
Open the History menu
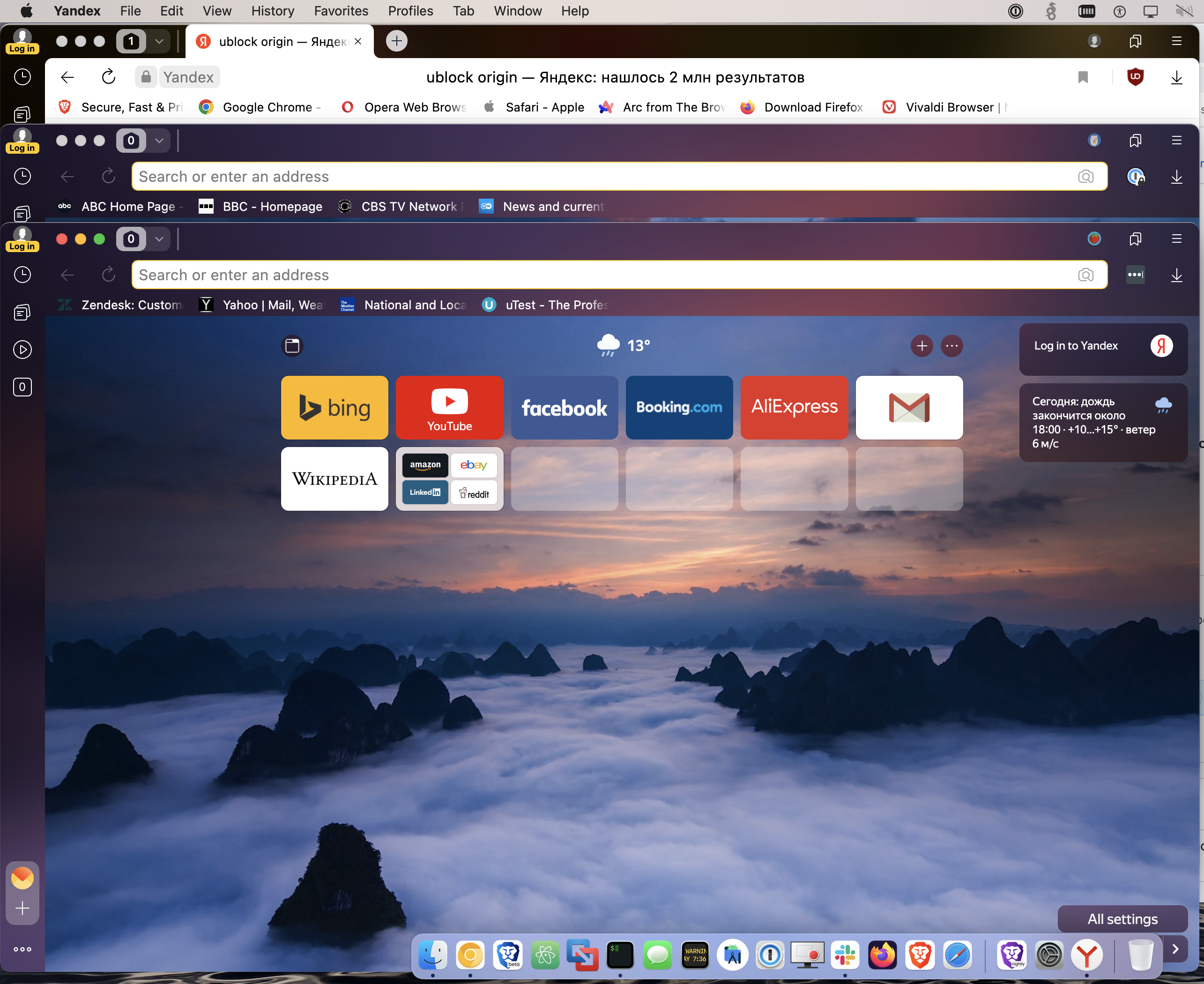[x=273, y=11]
